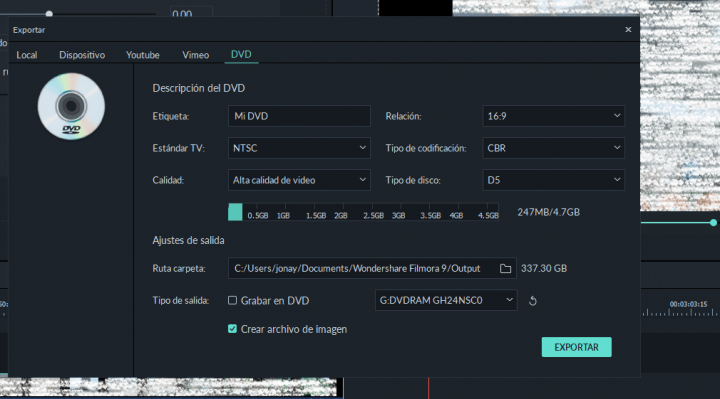This screenshot has width=720, height=399.
Task: Close the Exportar dialog
Action: click(628, 30)
